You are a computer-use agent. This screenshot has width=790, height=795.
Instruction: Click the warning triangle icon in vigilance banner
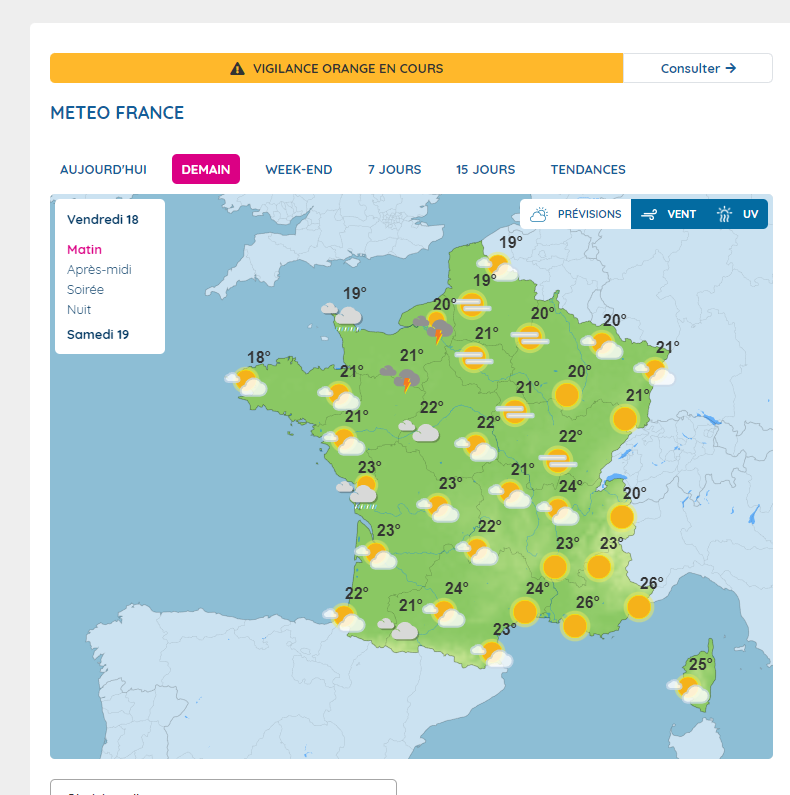pos(237,68)
